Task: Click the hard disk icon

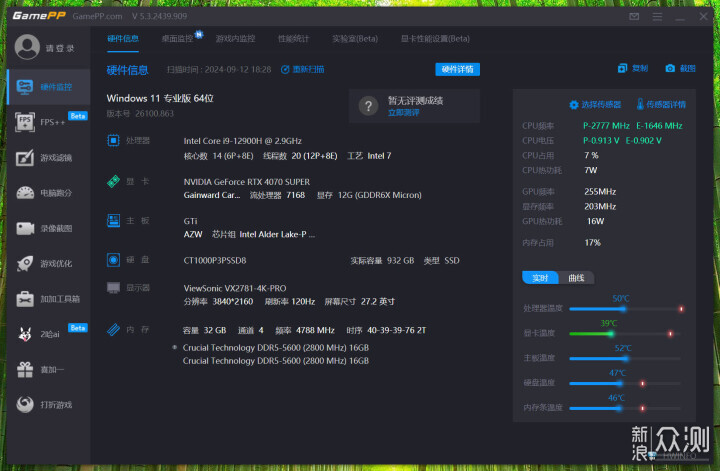Action: click(x=113, y=260)
